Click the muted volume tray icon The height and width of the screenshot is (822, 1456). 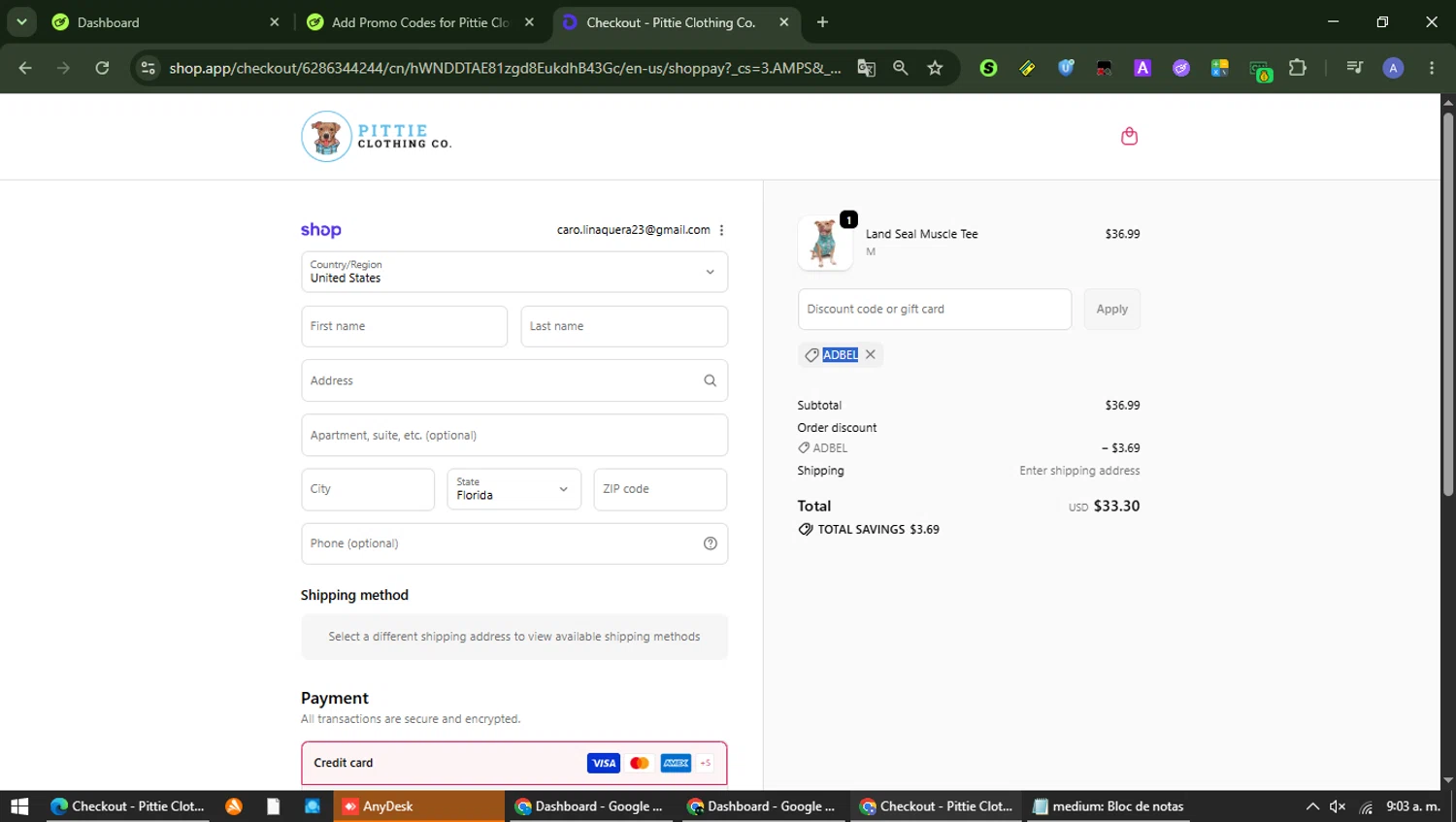[1338, 806]
